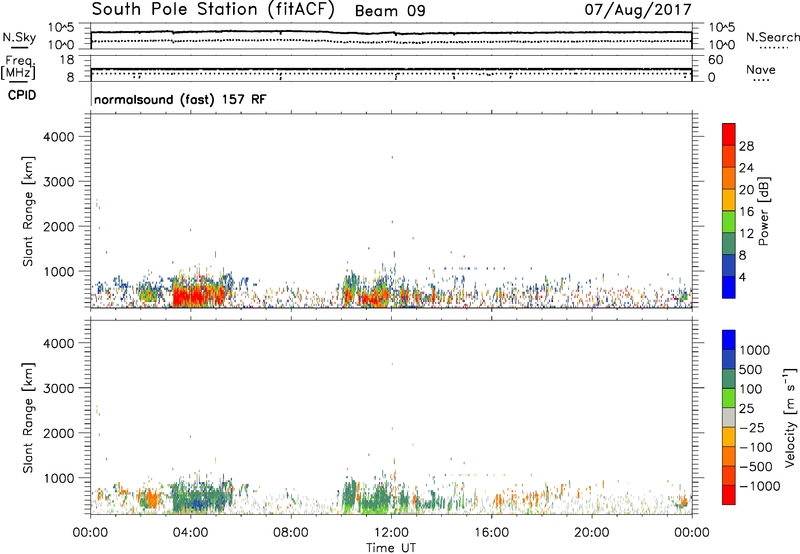
Task: Click the '20' power colorbar label
Action: (x=746, y=190)
